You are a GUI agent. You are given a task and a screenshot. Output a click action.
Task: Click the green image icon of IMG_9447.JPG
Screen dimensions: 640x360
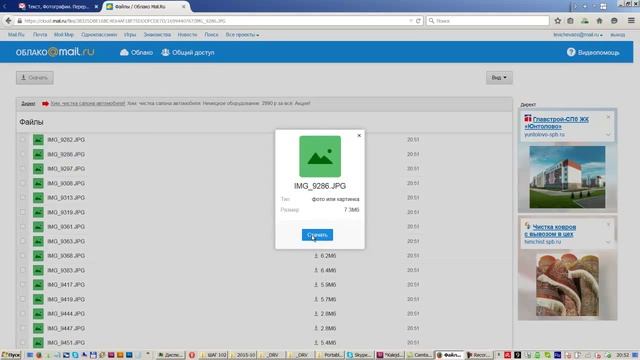point(38,328)
